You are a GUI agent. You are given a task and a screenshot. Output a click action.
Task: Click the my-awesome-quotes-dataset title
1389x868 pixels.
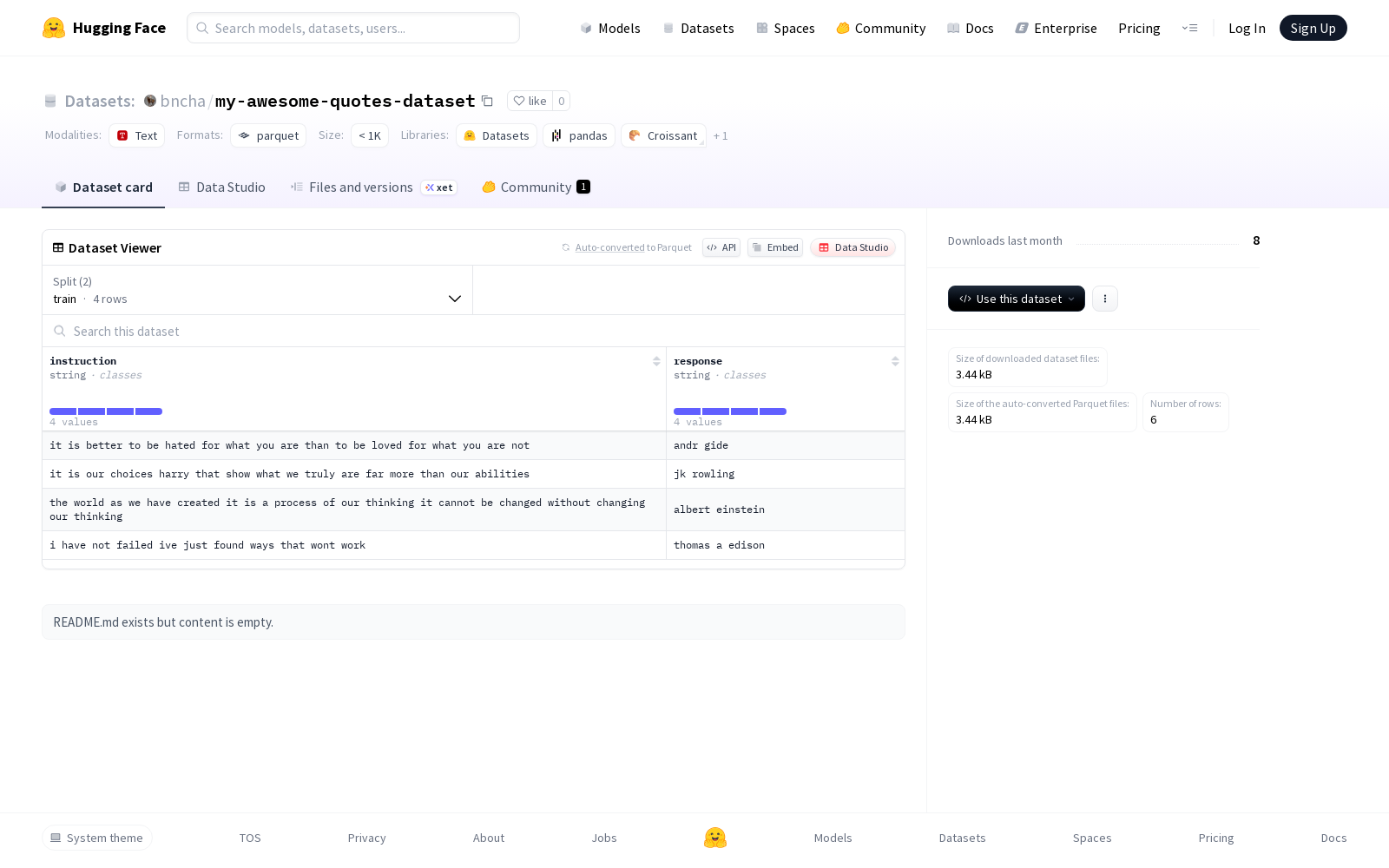[346, 101]
